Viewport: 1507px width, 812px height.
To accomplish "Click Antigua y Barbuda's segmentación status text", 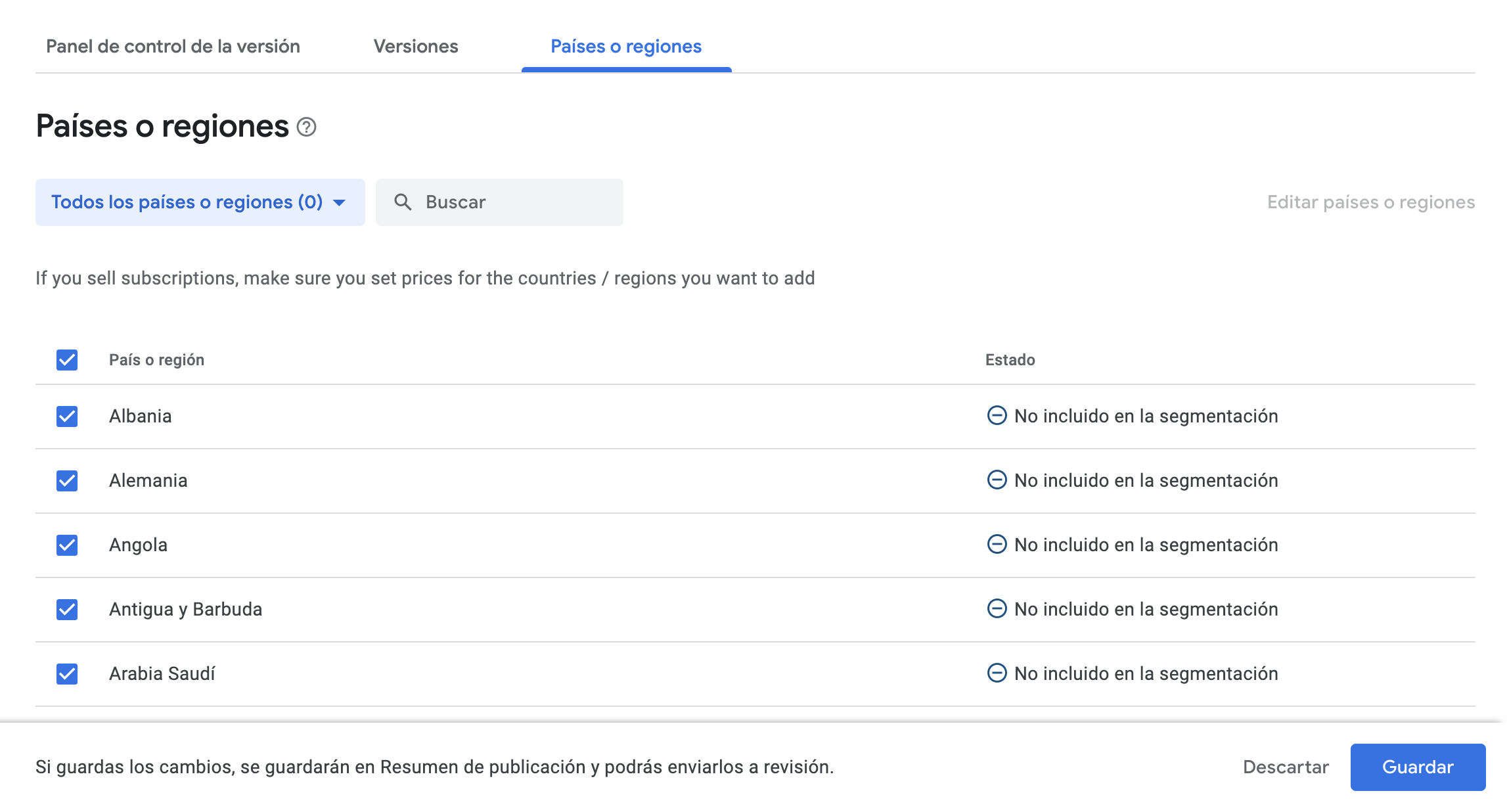I will pyautogui.click(x=1146, y=610).
